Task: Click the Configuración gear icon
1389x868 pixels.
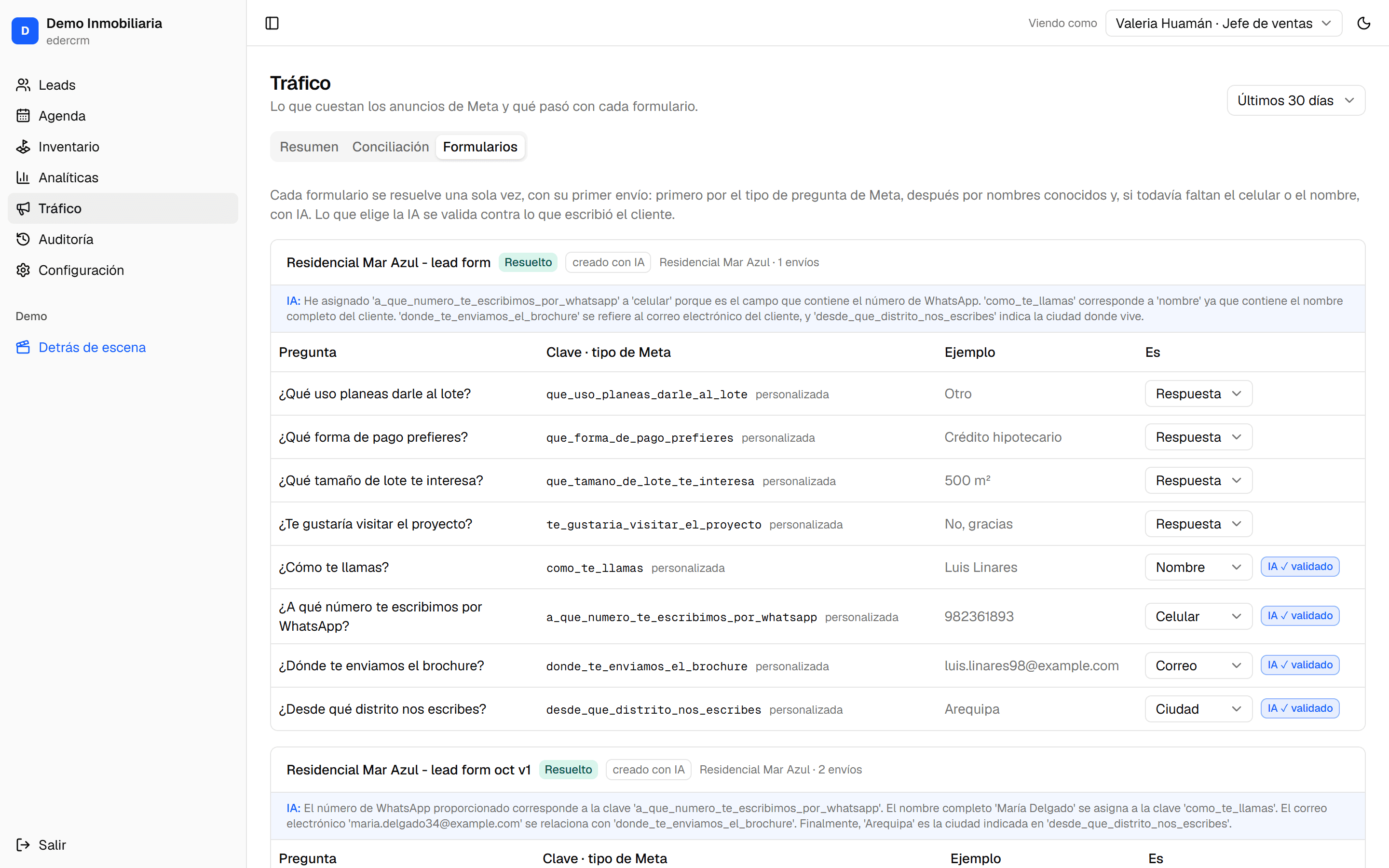Action: (x=23, y=271)
